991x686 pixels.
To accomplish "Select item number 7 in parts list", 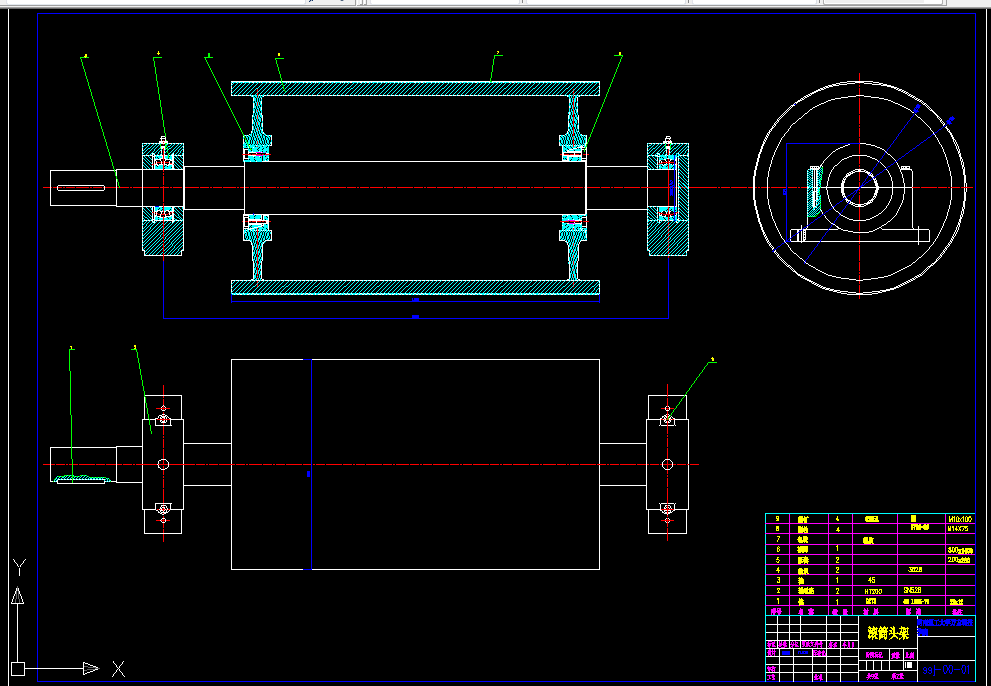I will (778, 539).
